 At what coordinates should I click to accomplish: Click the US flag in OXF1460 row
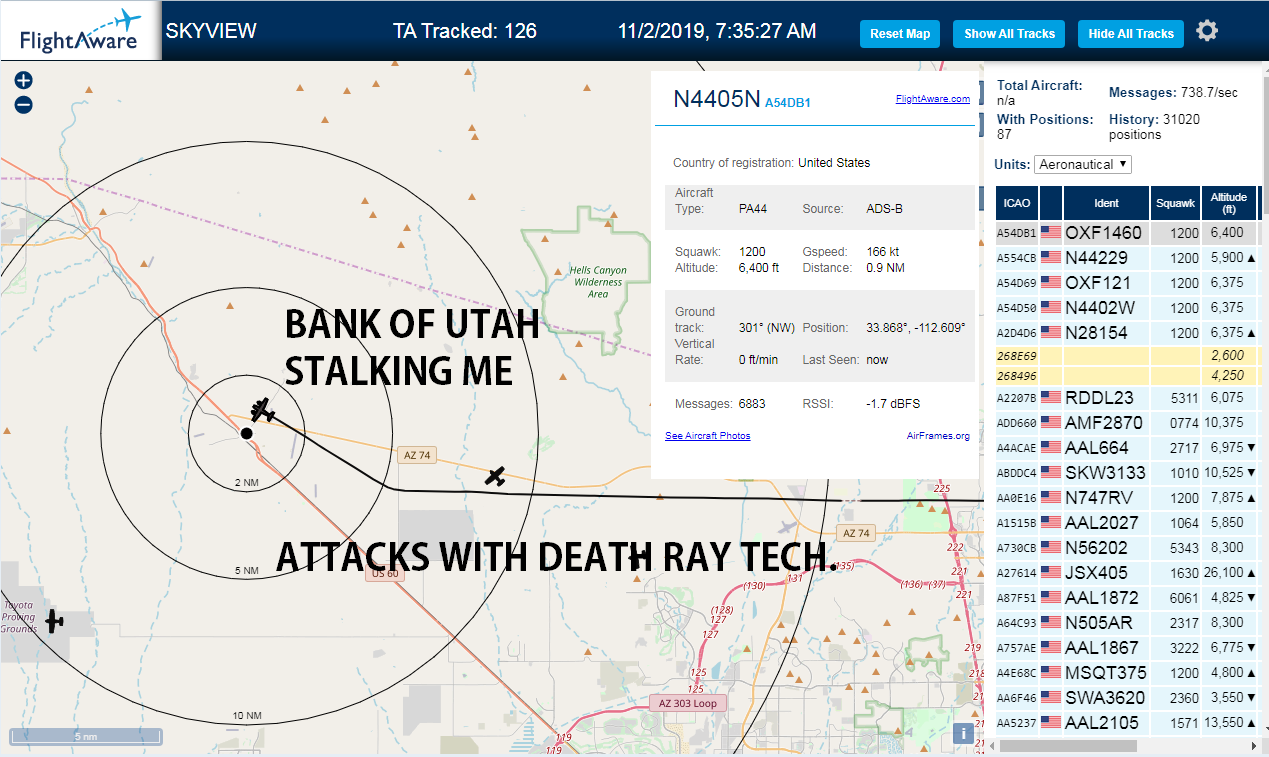click(1050, 233)
